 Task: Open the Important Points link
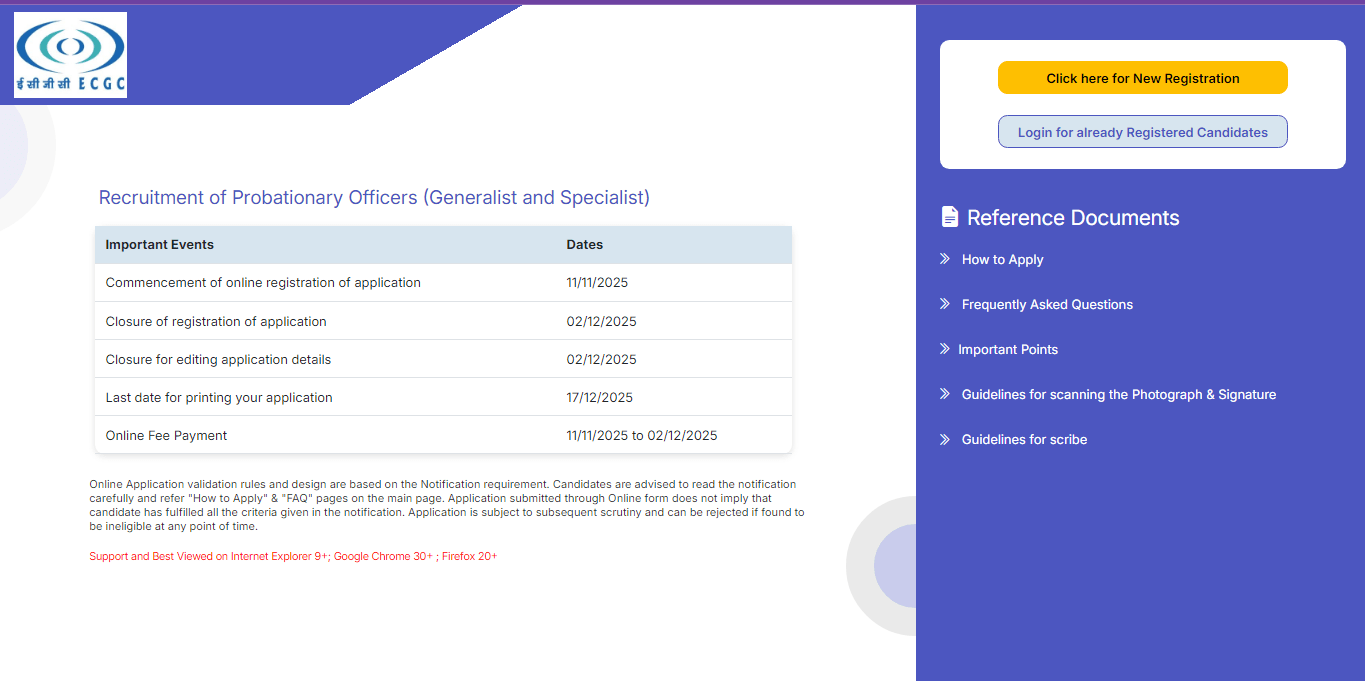pos(1007,350)
